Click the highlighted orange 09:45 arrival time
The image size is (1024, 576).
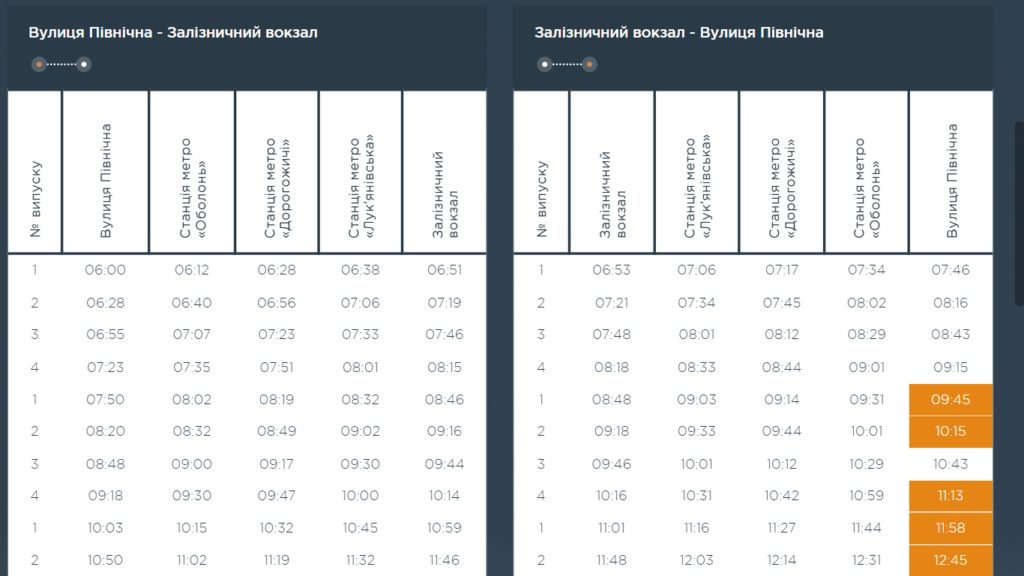950,400
